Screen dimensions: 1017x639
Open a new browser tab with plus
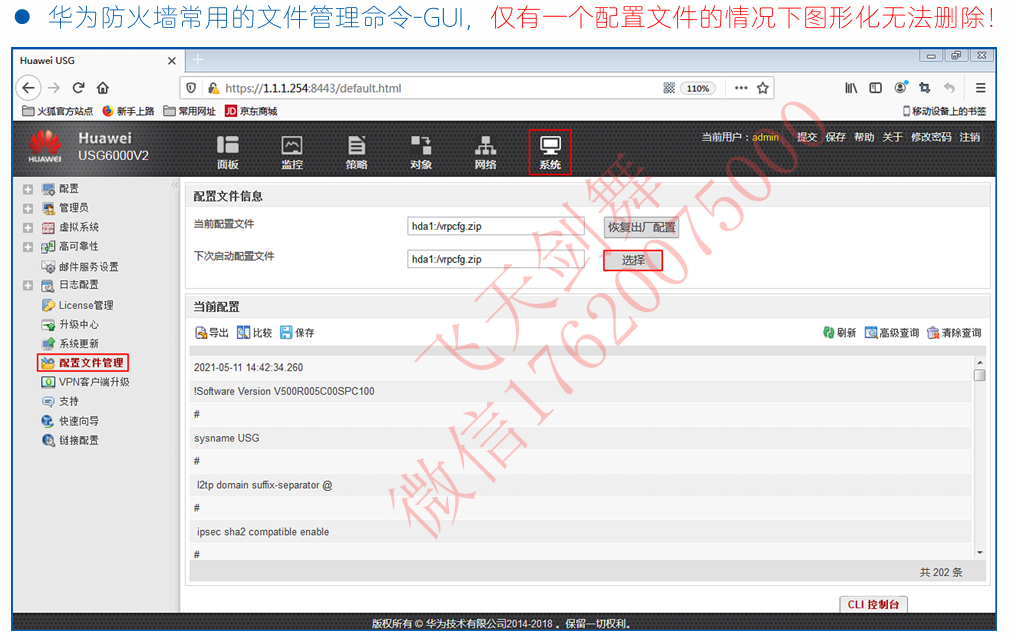point(198,60)
